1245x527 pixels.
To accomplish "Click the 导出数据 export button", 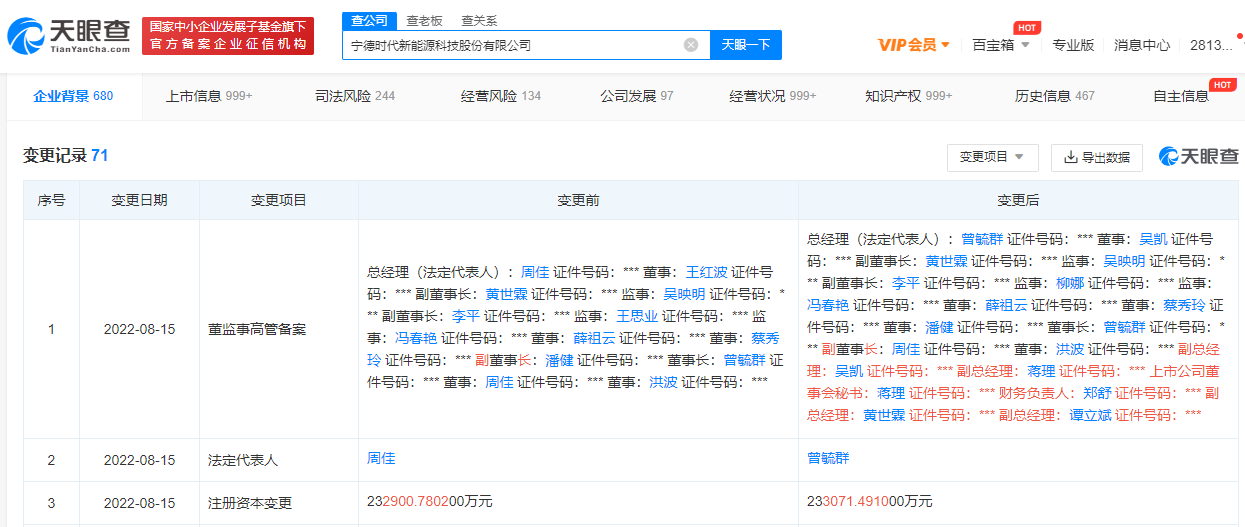I will point(1096,157).
